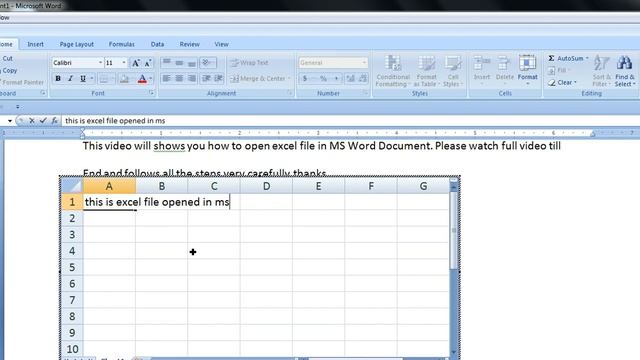Switch to the Review tab
640x360 pixels.
click(189, 44)
